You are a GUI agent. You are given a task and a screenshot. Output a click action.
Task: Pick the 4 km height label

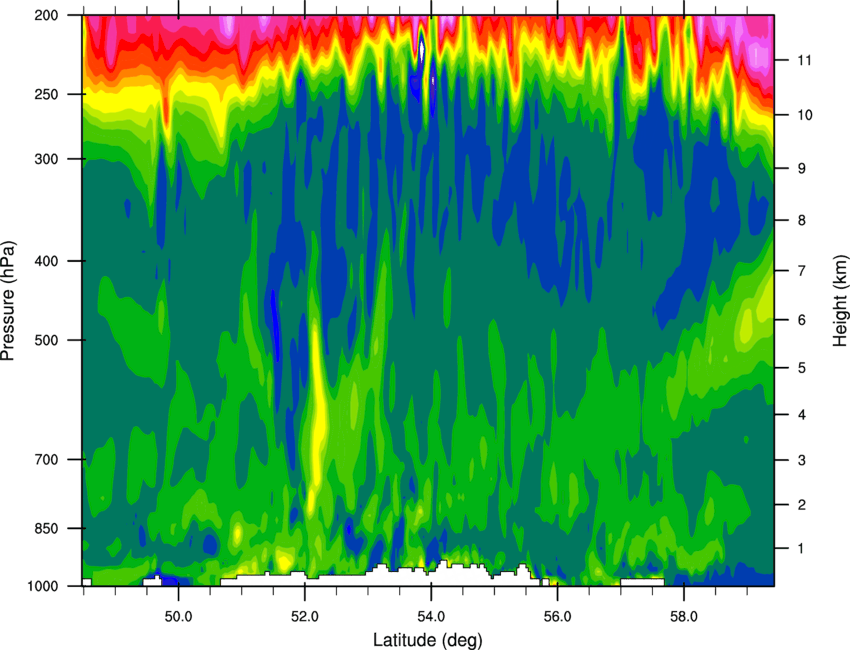click(x=802, y=415)
